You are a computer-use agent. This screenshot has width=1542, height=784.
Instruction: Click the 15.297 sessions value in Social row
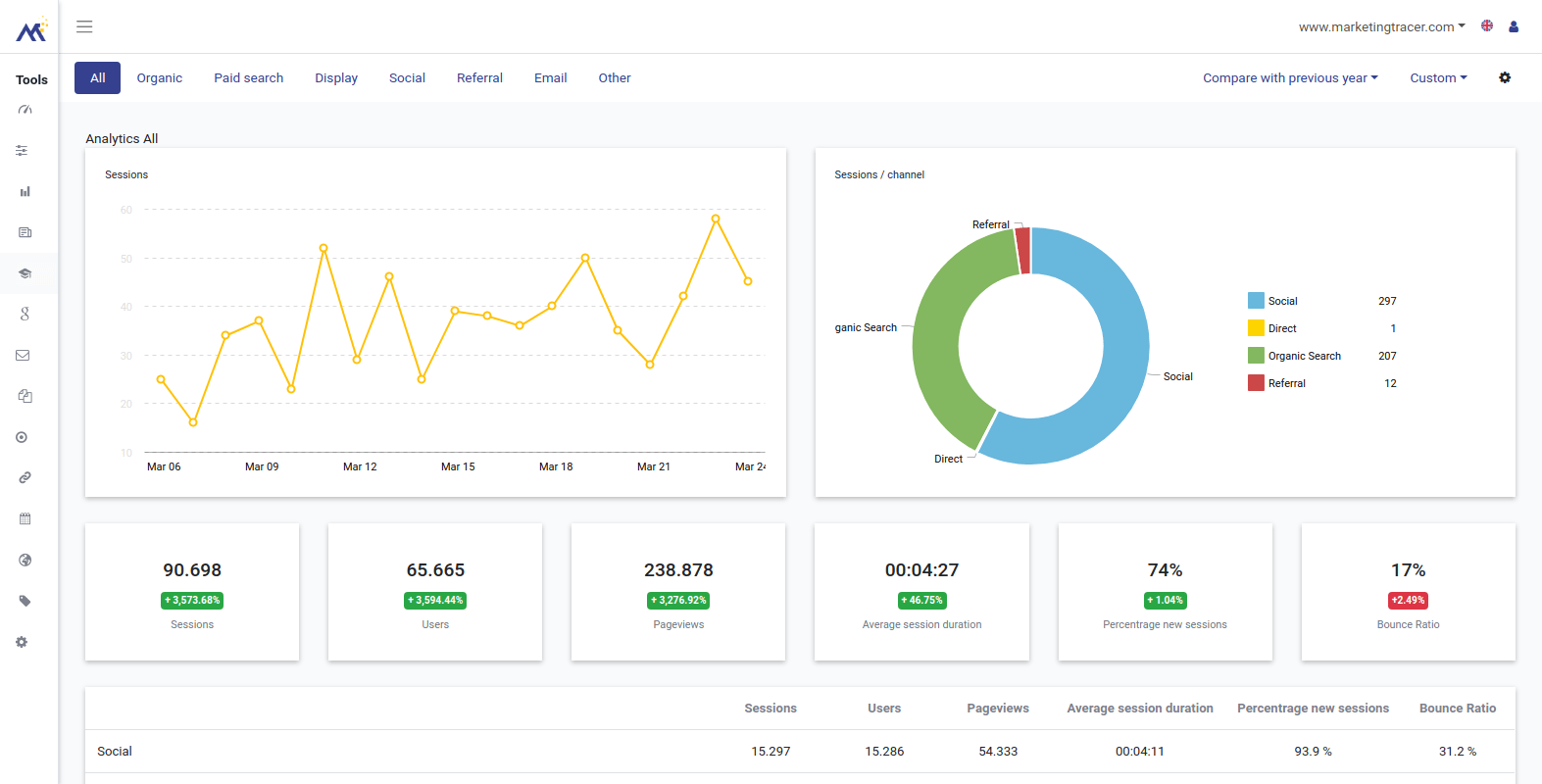click(x=771, y=752)
